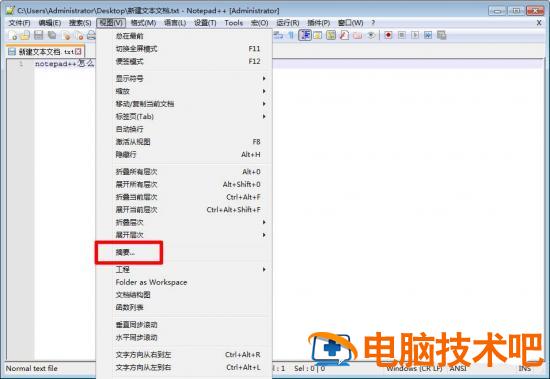Click the Function List toolbar icon
Viewport: 550px width, 379px height.
point(344,35)
